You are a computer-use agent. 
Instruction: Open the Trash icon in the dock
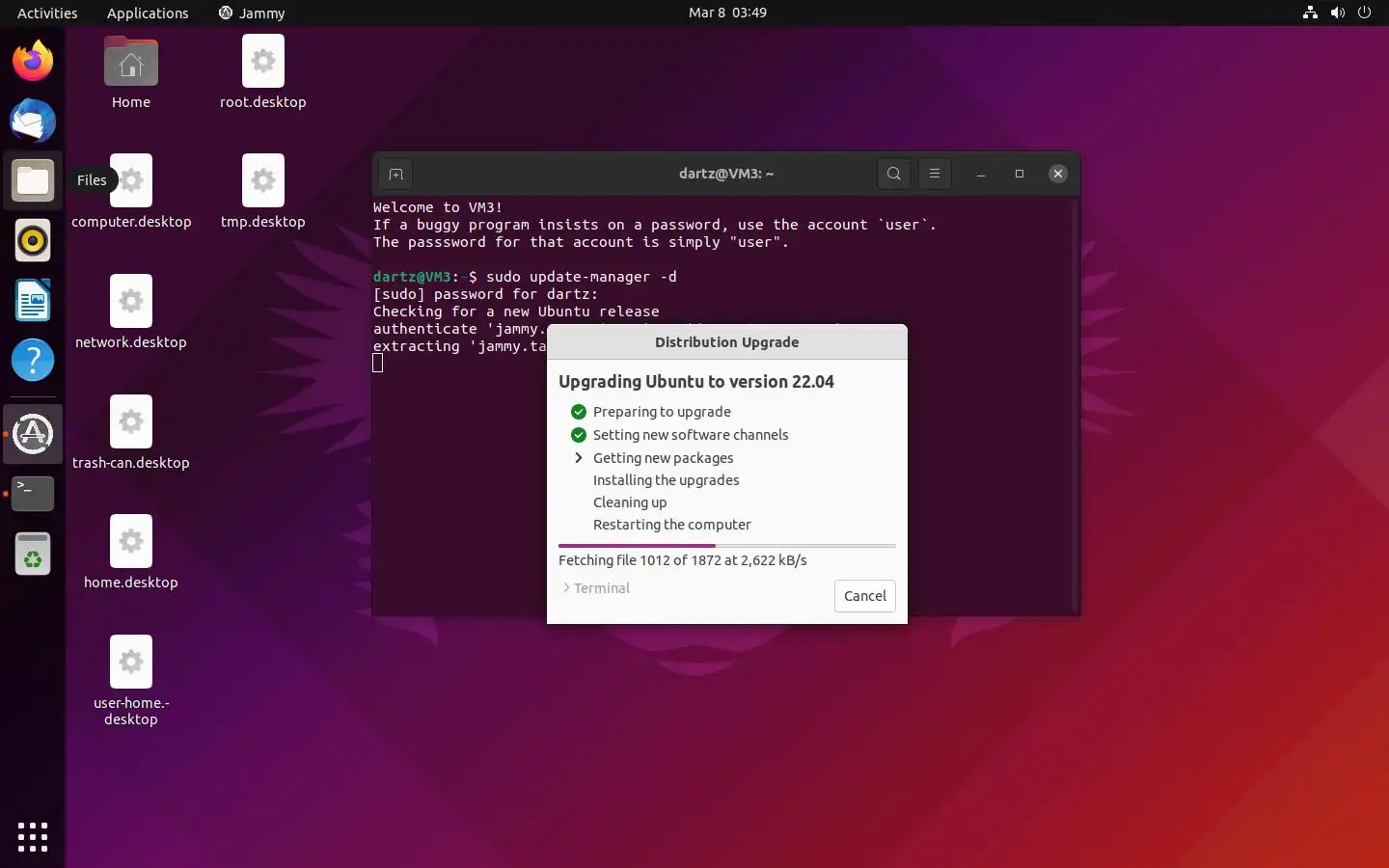pyautogui.click(x=33, y=554)
